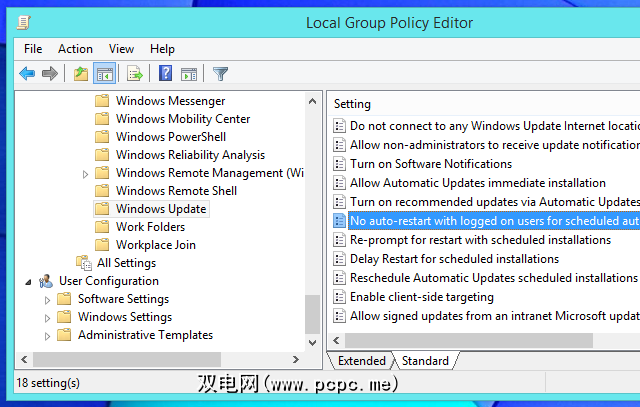The width and height of the screenshot is (640, 407).
Task: Click the Windows Messenger folder icon
Action: tap(102, 100)
